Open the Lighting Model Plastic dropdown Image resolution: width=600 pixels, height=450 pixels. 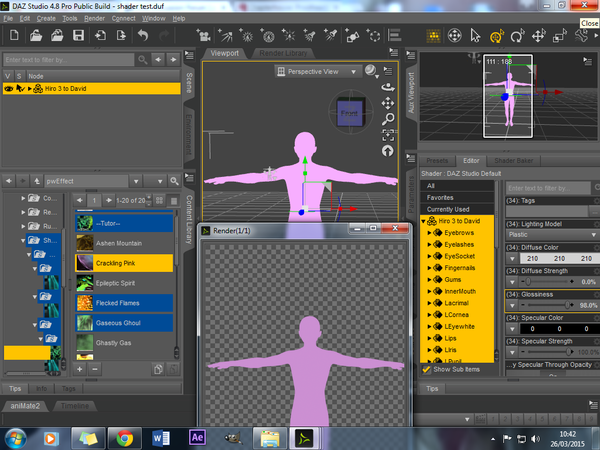[552, 235]
